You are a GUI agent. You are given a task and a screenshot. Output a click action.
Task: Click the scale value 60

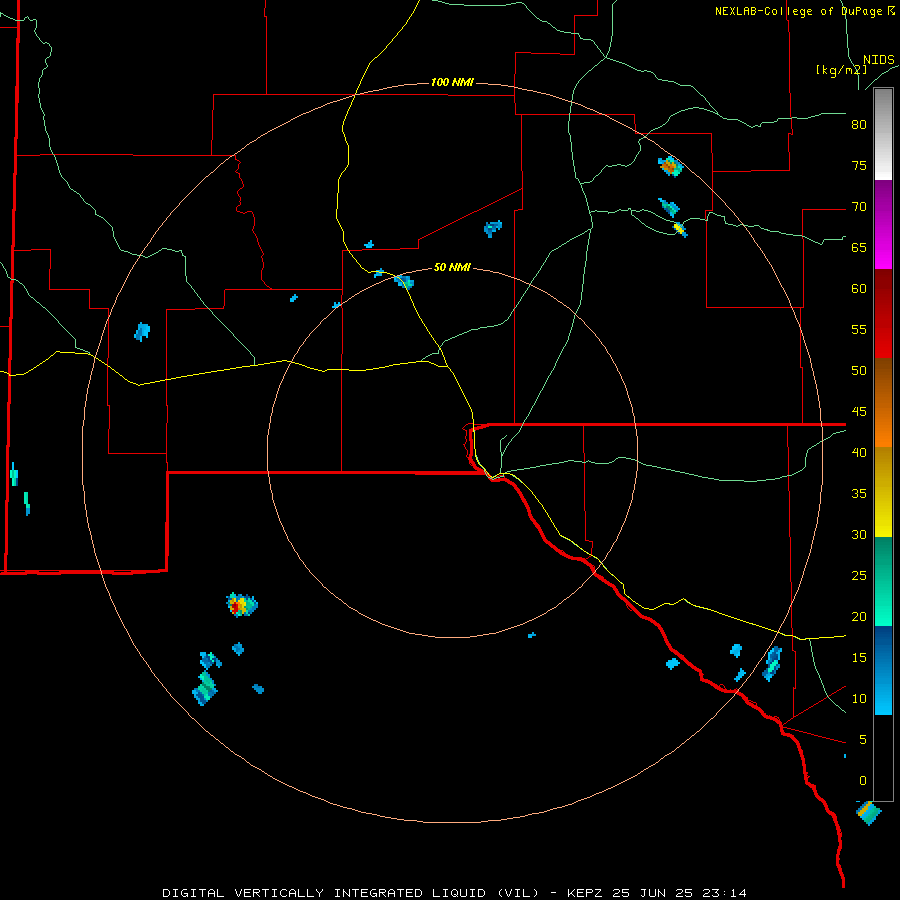[x=859, y=289]
